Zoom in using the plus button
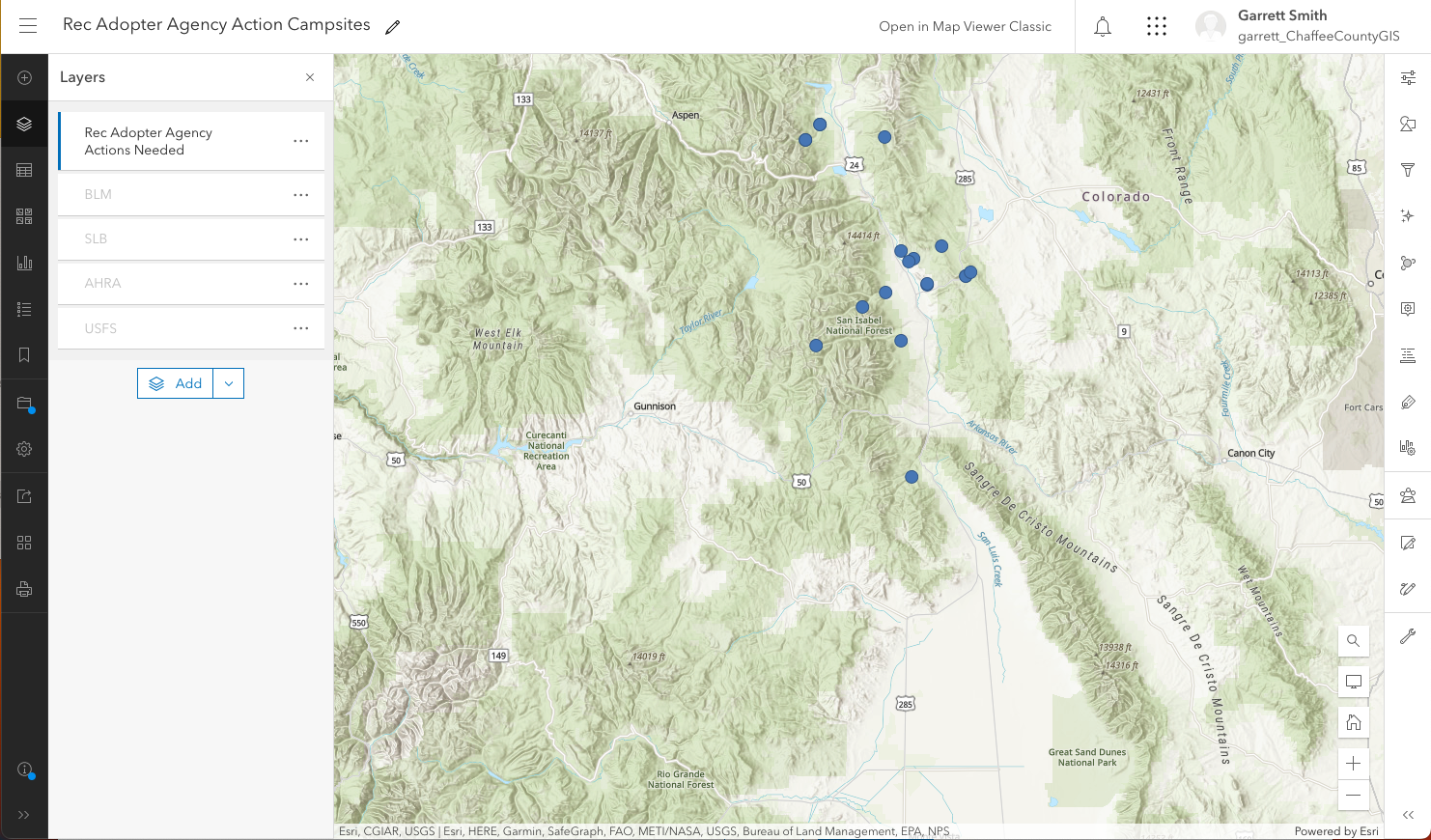 [x=1353, y=763]
